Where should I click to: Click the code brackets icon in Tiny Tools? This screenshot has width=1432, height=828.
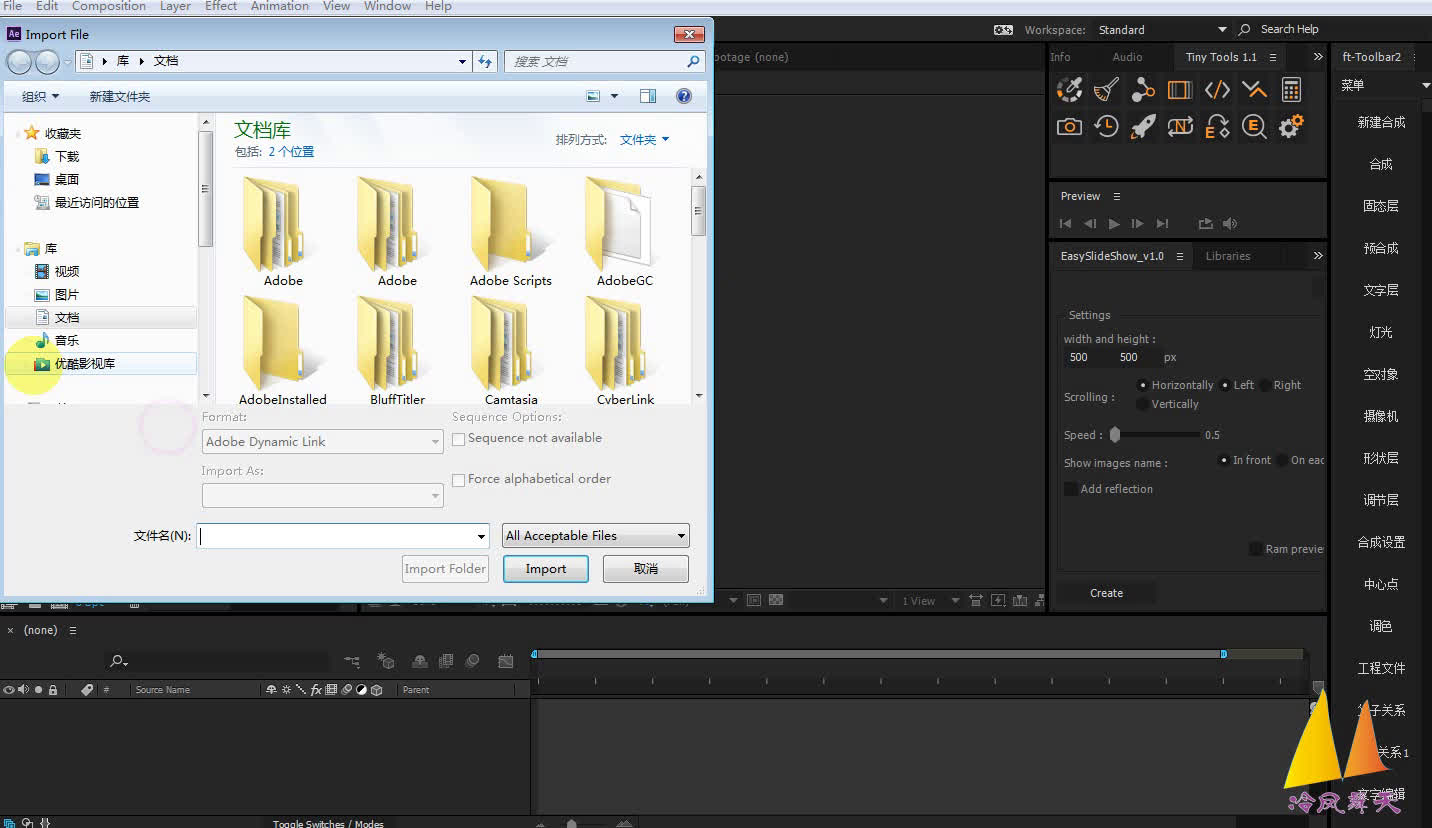[1217, 90]
